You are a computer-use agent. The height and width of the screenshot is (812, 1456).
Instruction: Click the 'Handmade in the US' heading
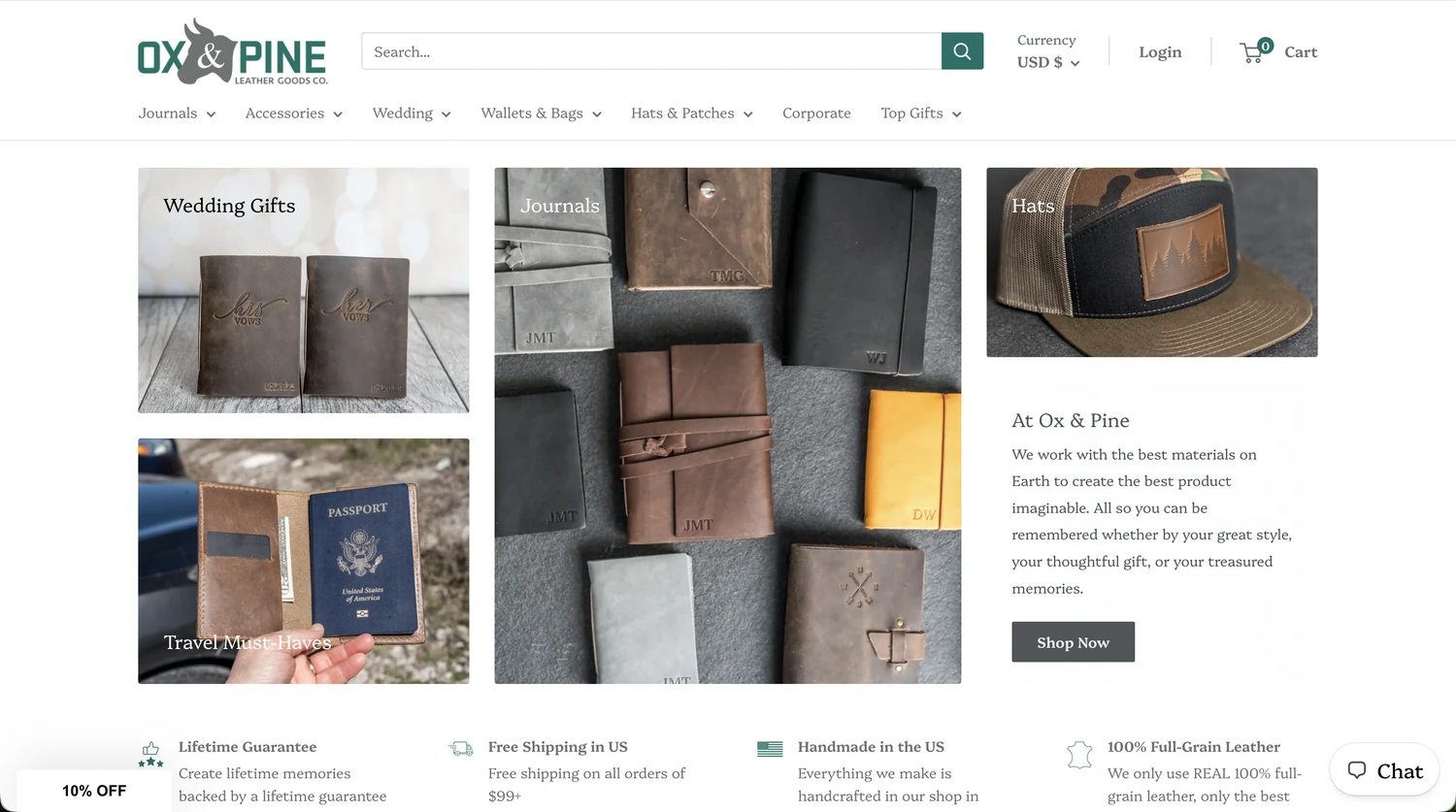[871, 747]
